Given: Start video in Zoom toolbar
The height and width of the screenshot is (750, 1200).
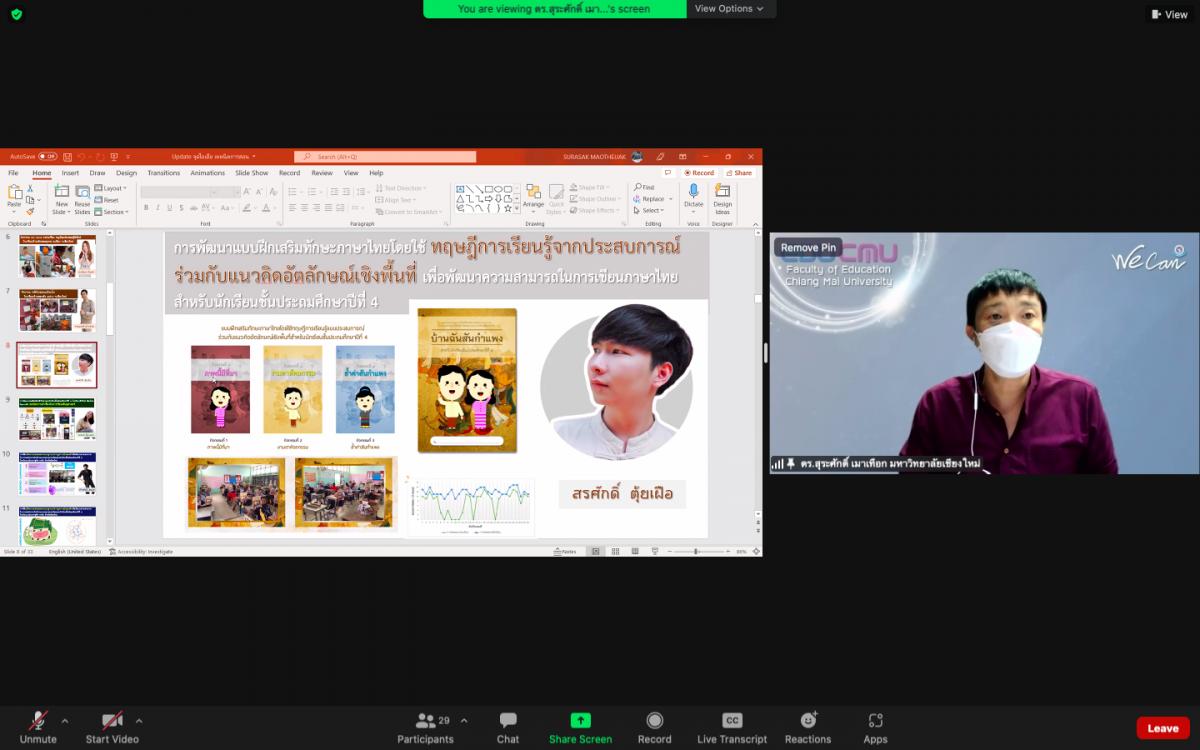Looking at the screenshot, I should pyautogui.click(x=111, y=727).
